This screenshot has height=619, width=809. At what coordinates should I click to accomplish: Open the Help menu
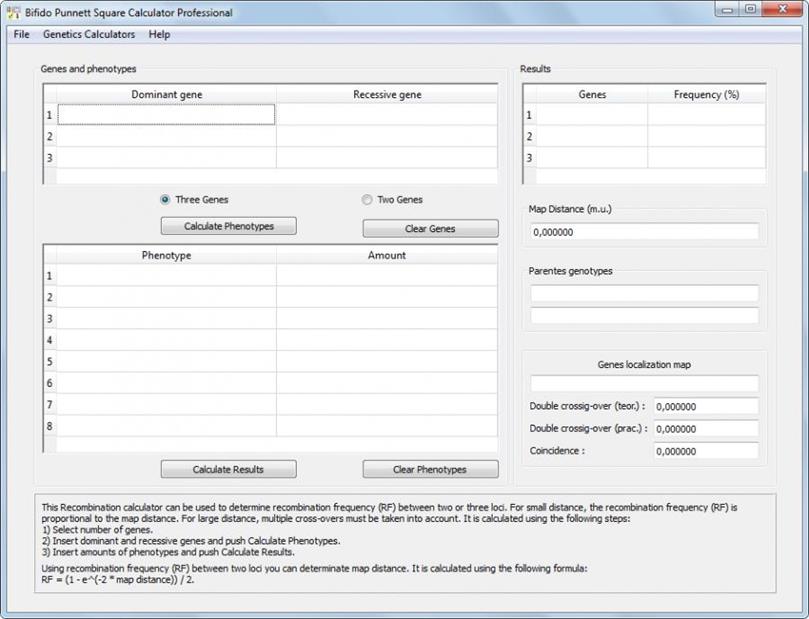[x=159, y=35]
